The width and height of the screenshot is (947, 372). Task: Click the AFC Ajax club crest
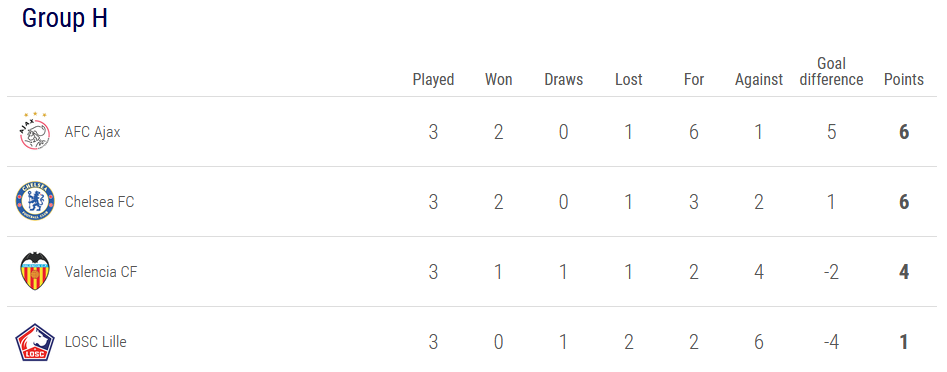(x=35, y=131)
